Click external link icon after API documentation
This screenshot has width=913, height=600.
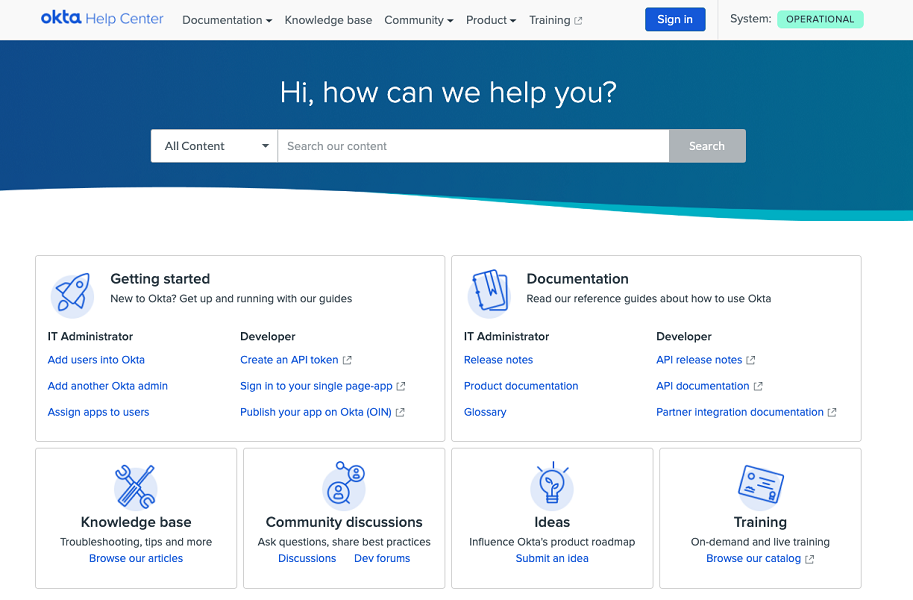point(758,386)
